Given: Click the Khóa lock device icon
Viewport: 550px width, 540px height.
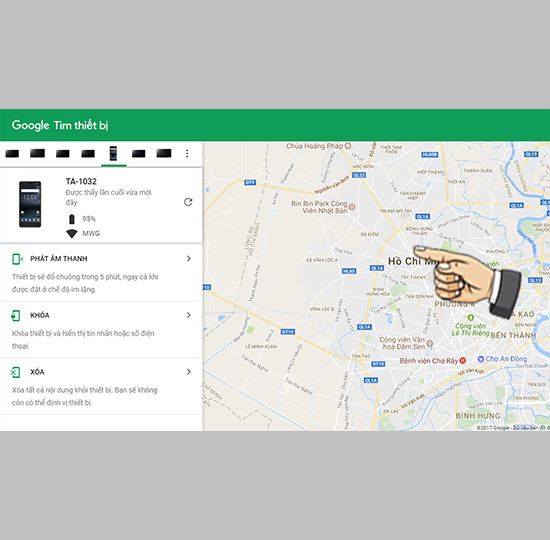Looking at the screenshot, I should 16,315.
